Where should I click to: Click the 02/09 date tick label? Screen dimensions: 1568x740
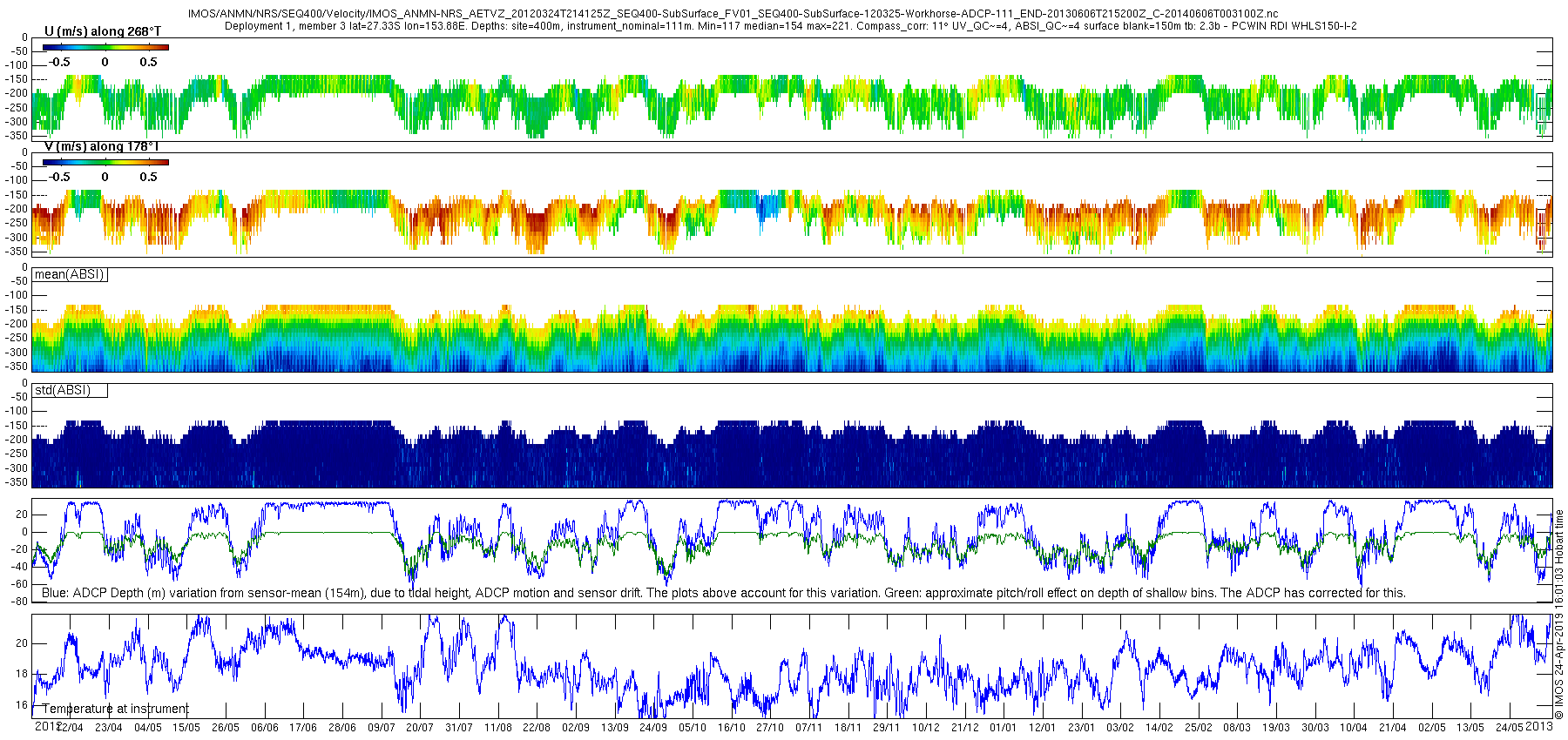coord(576,728)
